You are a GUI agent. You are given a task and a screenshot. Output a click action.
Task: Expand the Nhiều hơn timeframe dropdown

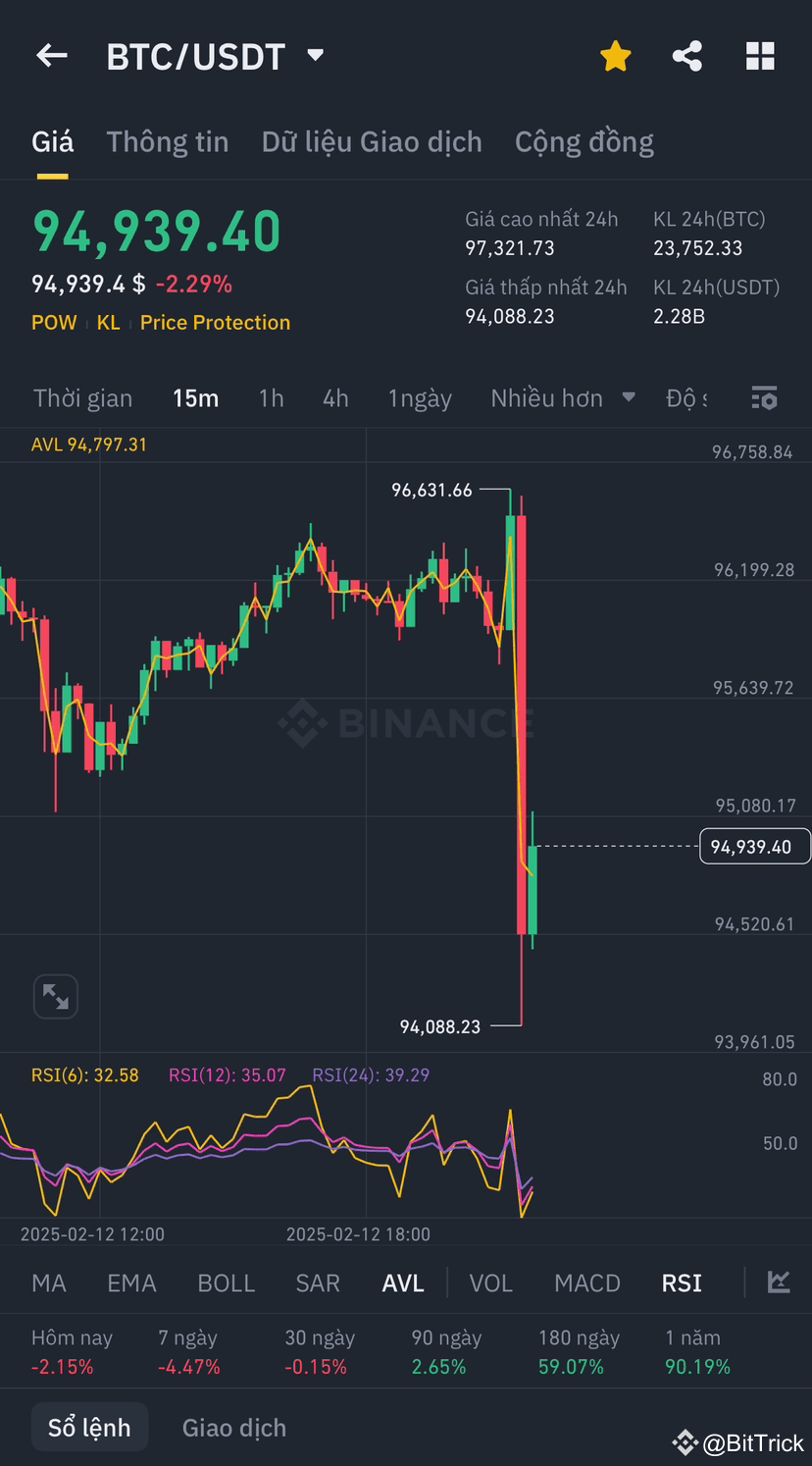click(x=561, y=398)
